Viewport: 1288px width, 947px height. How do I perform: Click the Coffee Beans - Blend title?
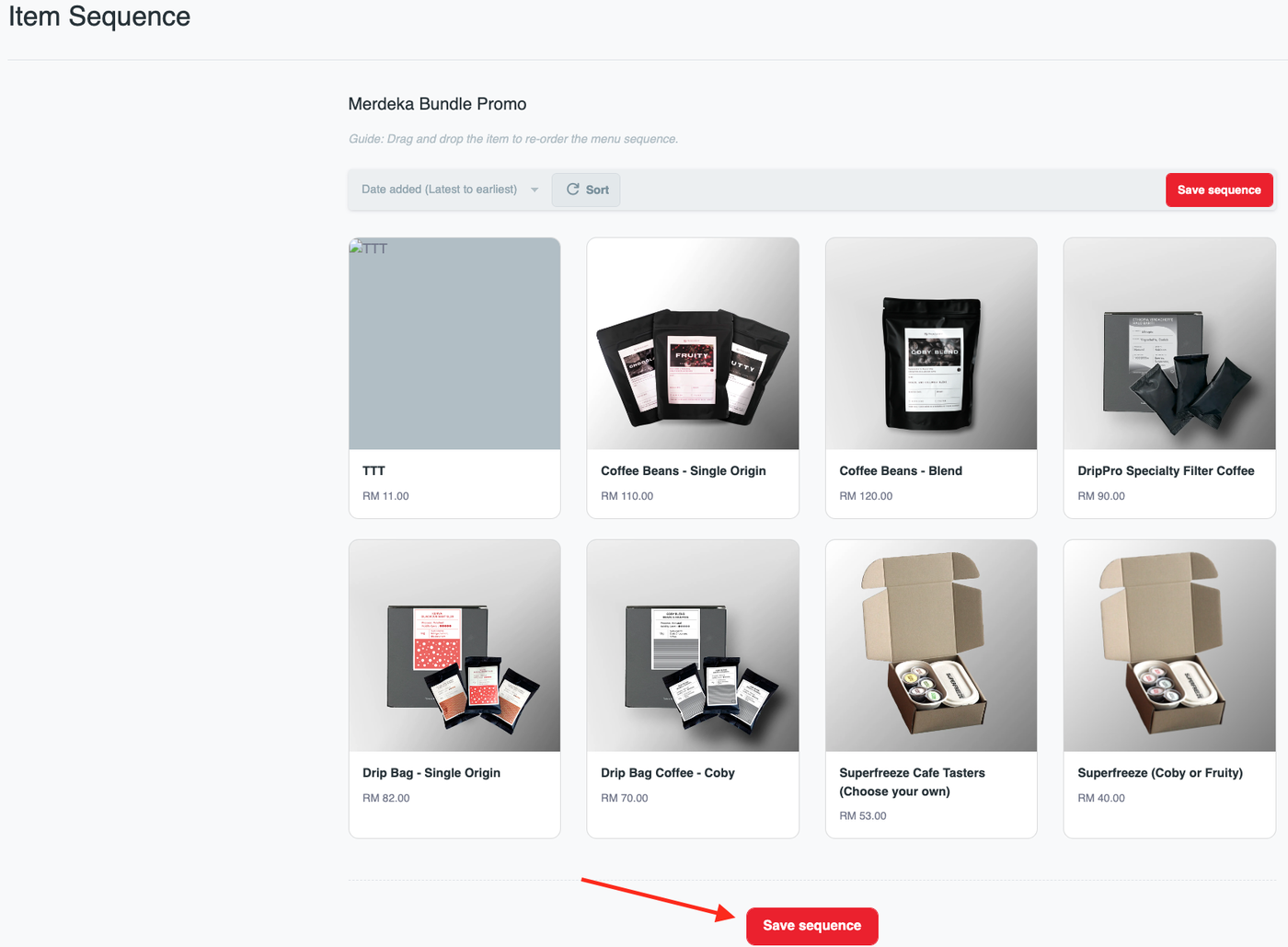[901, 471]
